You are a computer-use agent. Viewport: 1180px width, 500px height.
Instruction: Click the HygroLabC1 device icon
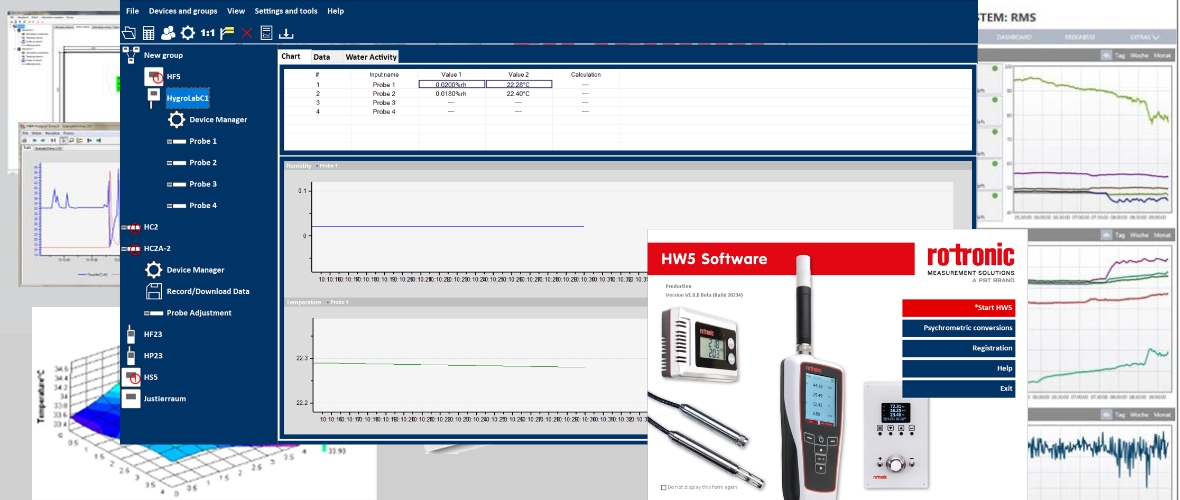click(x=154, y=98)
